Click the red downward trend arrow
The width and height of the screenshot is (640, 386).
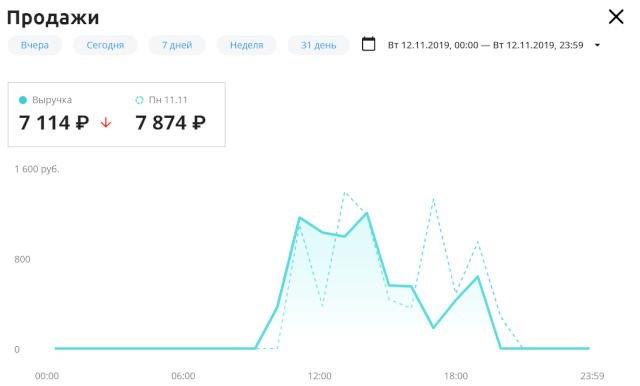coord(106,122)
